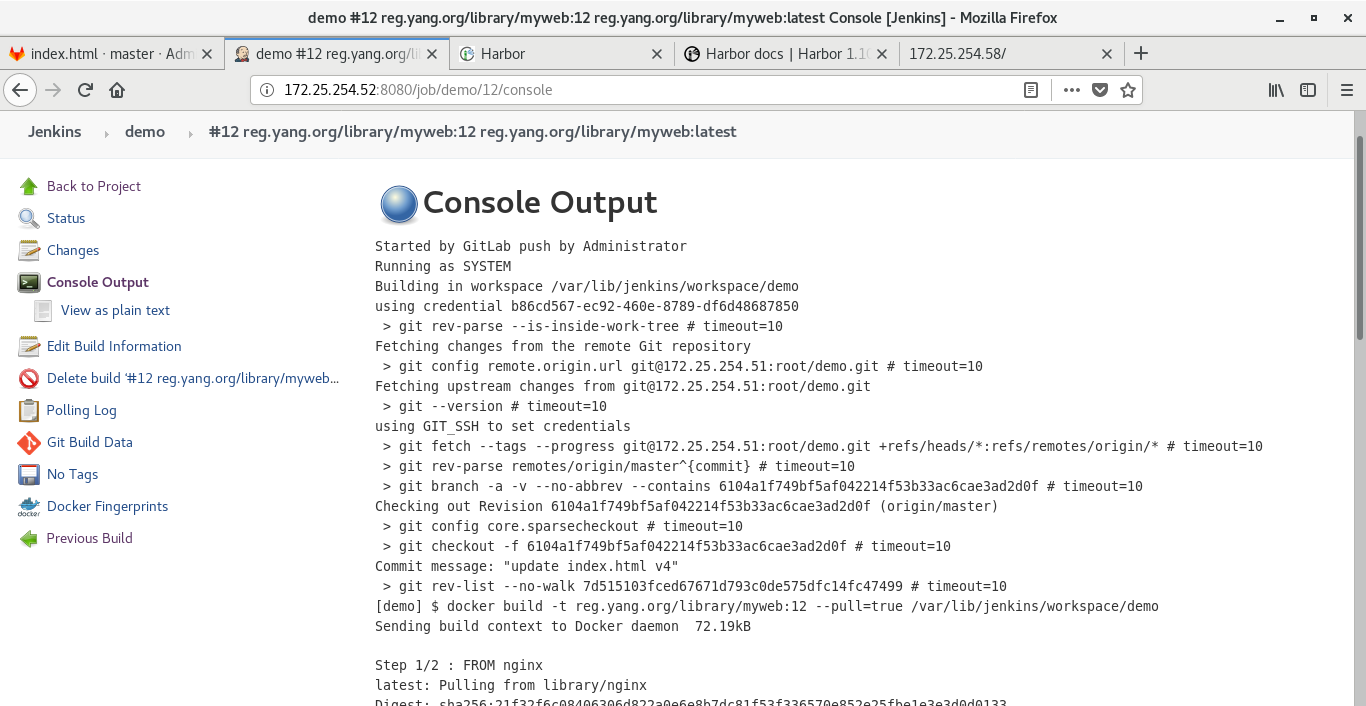Image resolution: width=1366 pixels, height=706 pixels.
Task: Click the Docker Fingerprints whale icon
Action: [29, 506]
